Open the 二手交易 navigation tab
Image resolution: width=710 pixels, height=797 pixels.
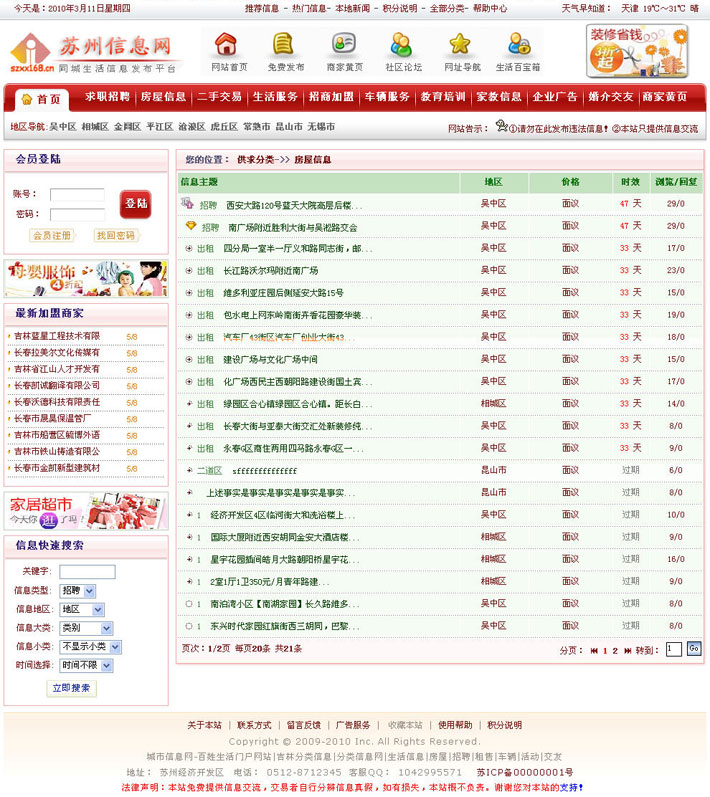pyautogui.click(x=219, y=98)
